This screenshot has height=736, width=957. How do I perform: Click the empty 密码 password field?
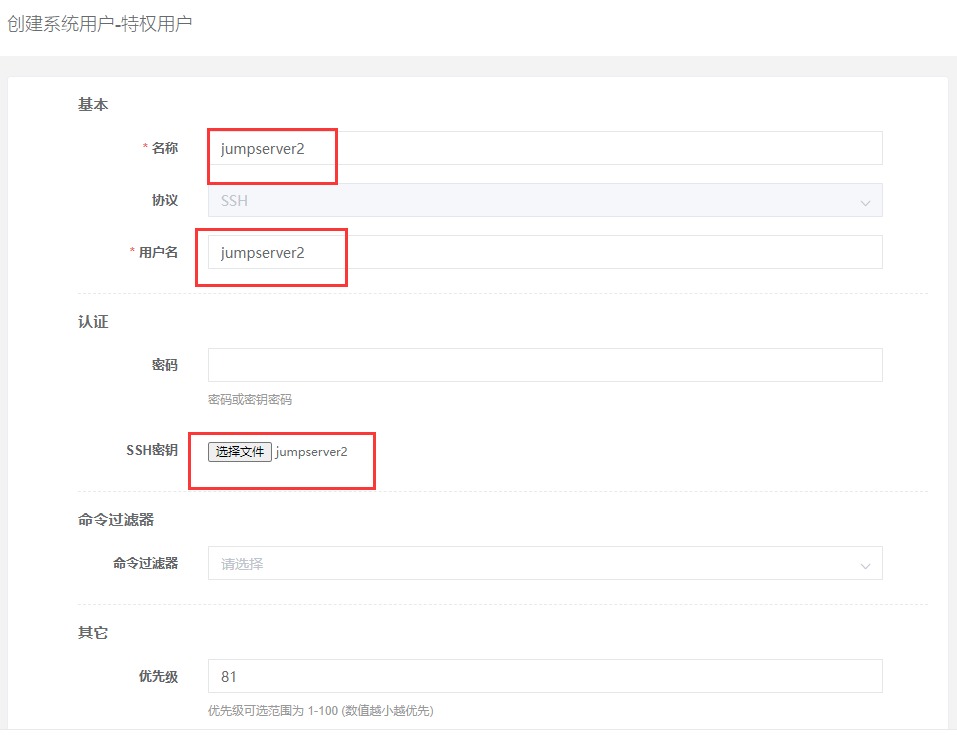(545, 364)
